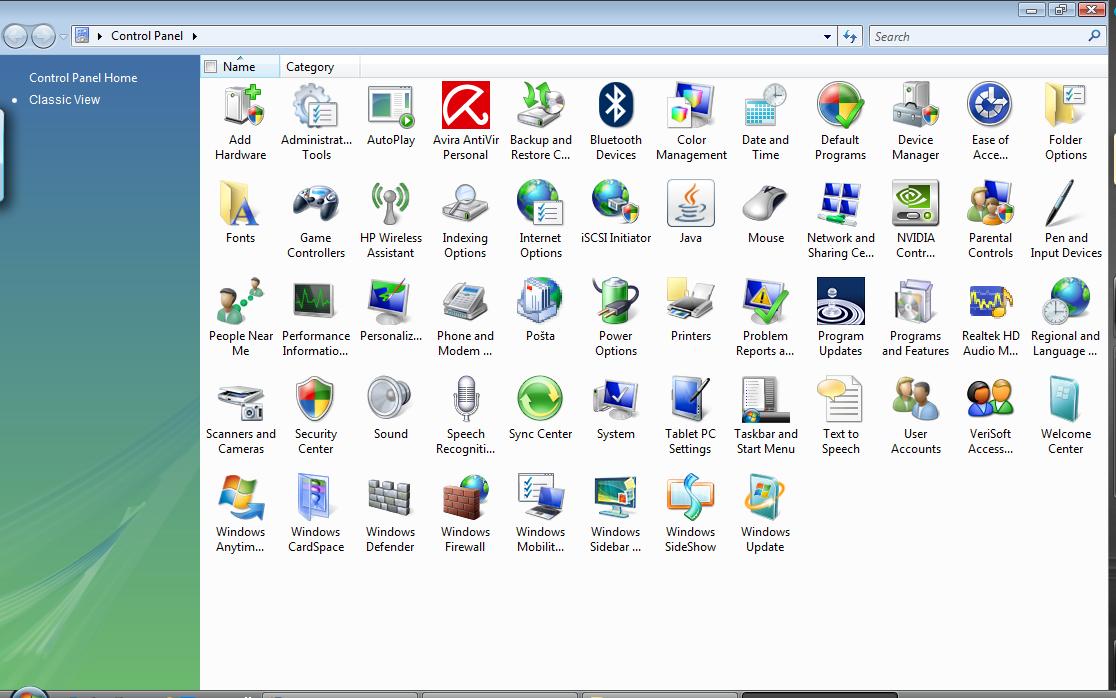Screen dimensions: 1116x698
Task: Sort items by the Name column
Action: (x=240, y=67)
